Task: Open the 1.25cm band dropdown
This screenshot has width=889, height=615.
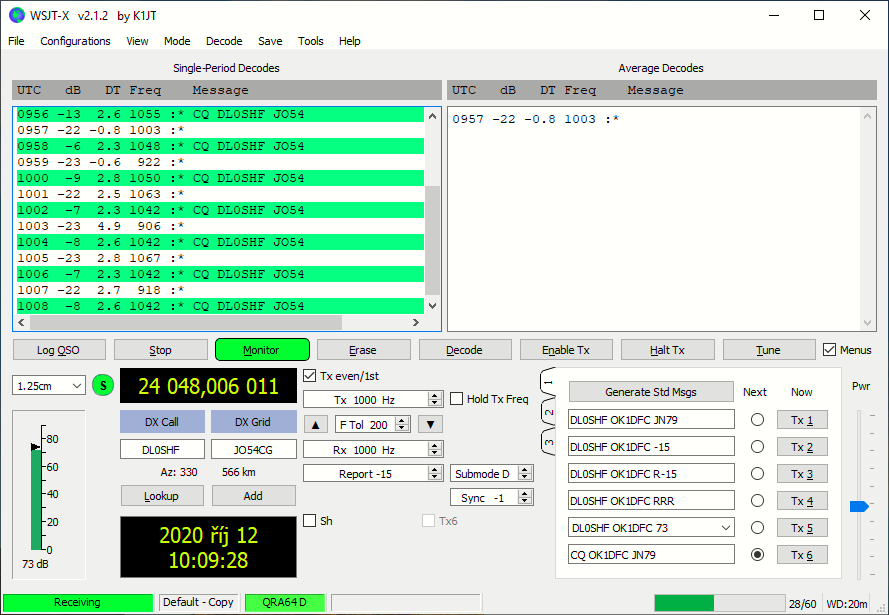Action: pos(49,386)
